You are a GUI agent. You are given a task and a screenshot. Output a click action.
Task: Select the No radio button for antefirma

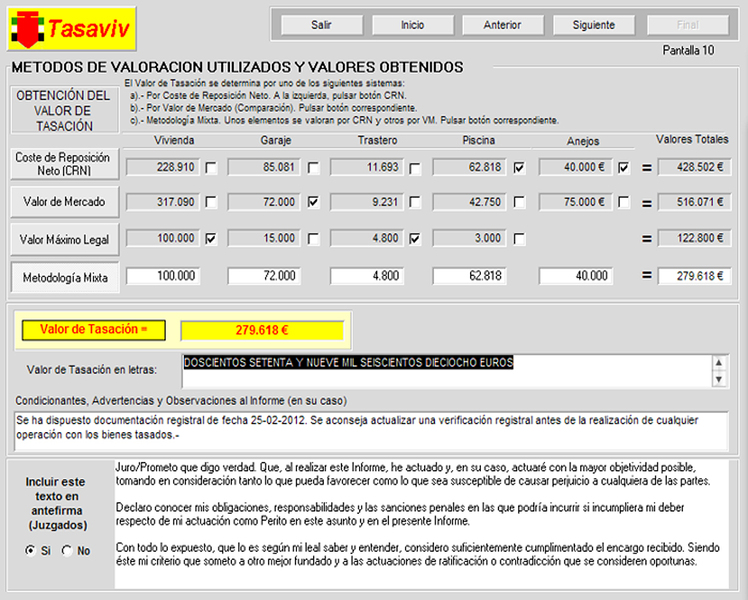tap(67, 550)
